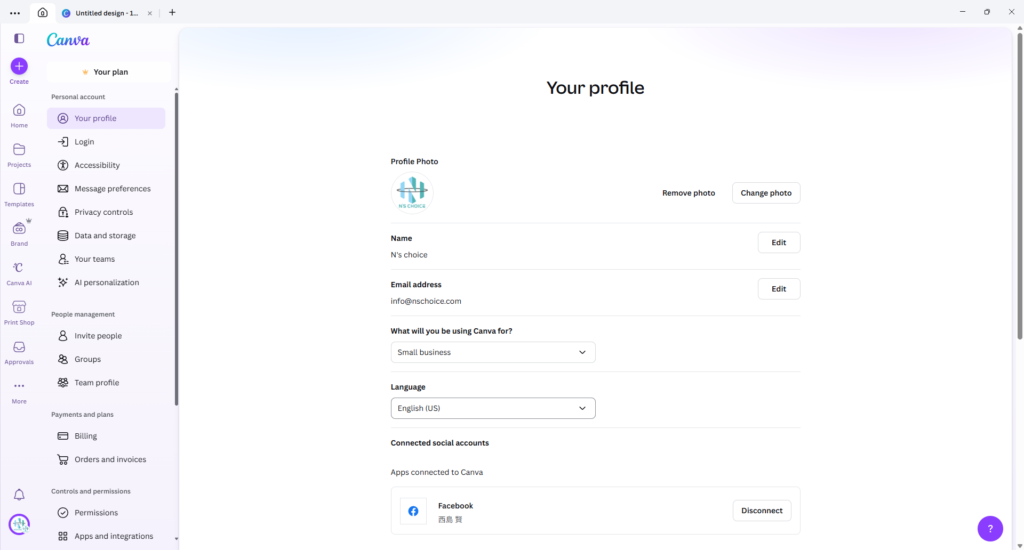Open Brand kit icon in sidebar
Viewport: 1024px width, 550px height.
tap(19, 228)
